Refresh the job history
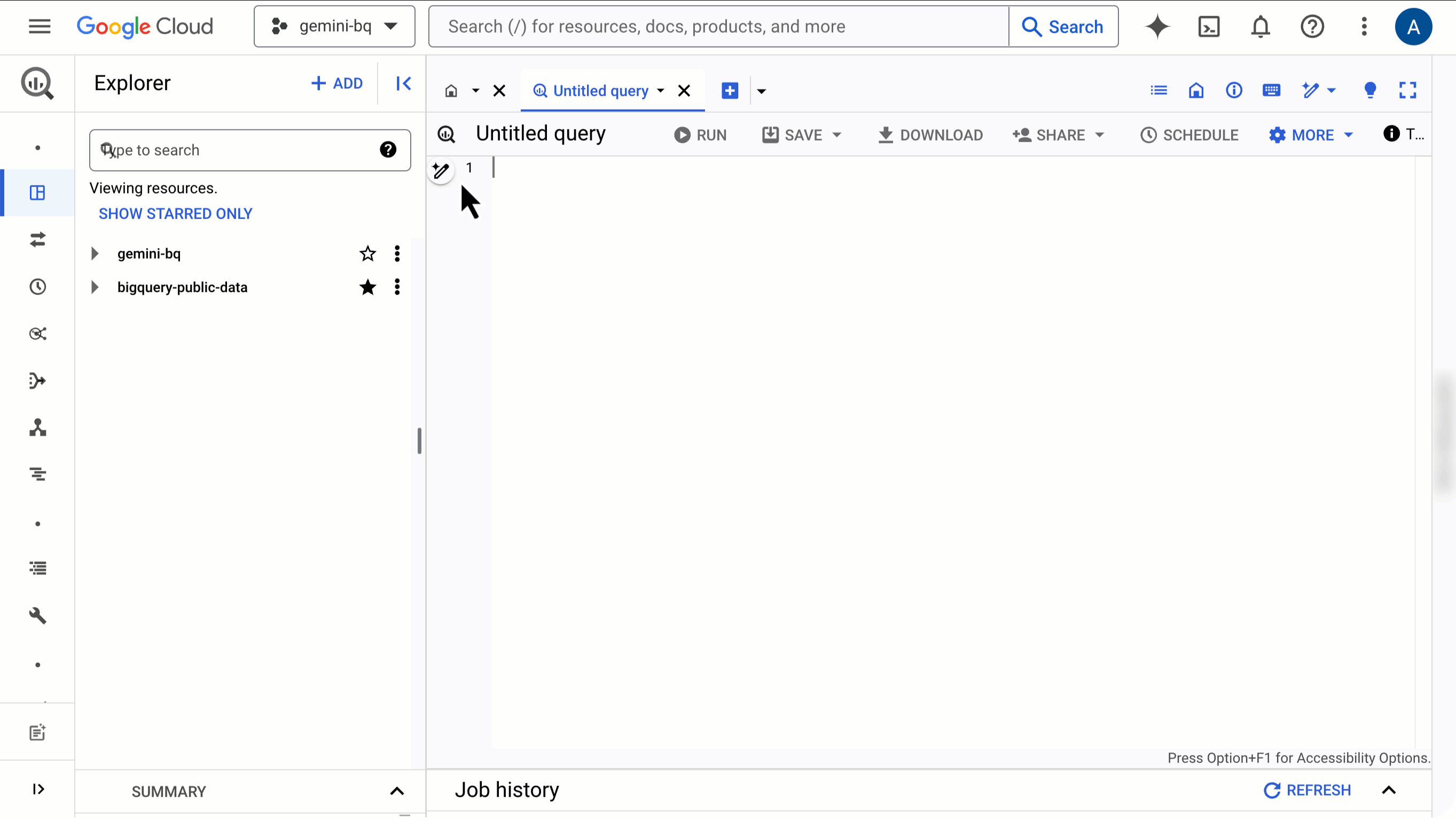Screen dimensions: 1456x819 pos(1308,790)
